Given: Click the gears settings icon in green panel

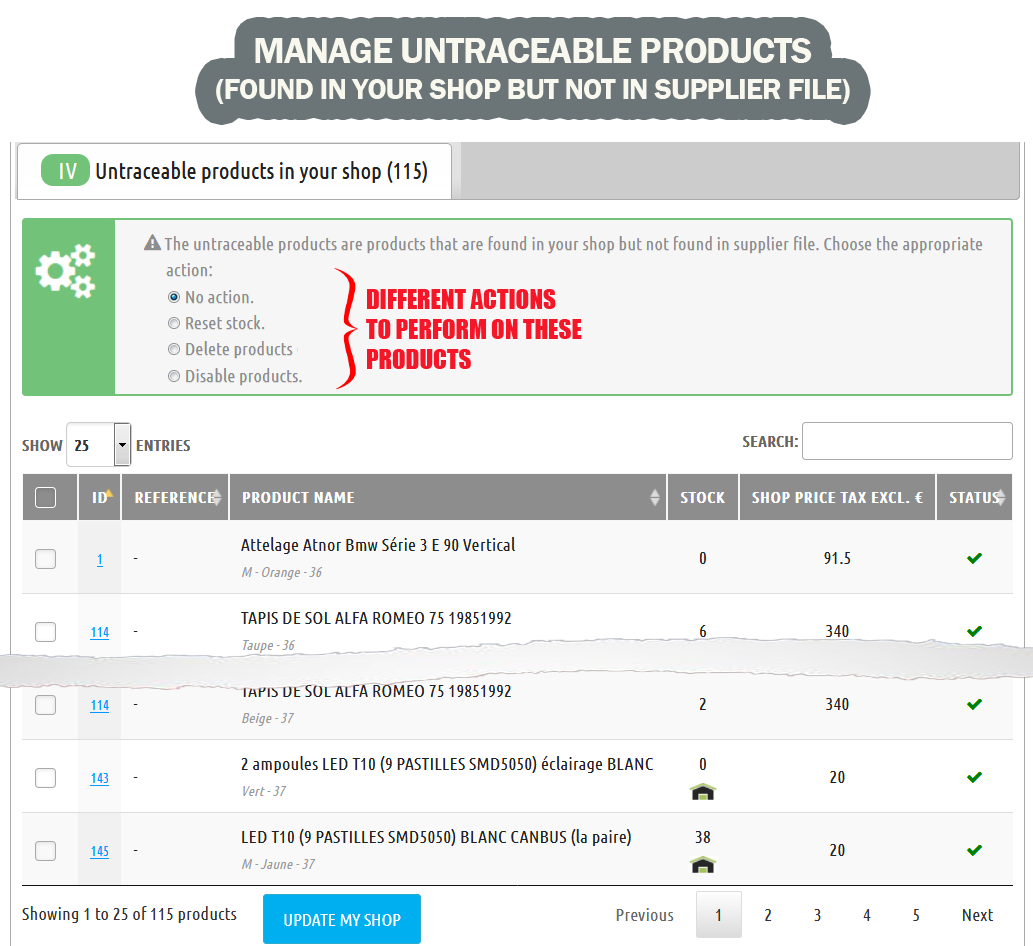Looking at the screenshot, I should click(x=66, y=270).
